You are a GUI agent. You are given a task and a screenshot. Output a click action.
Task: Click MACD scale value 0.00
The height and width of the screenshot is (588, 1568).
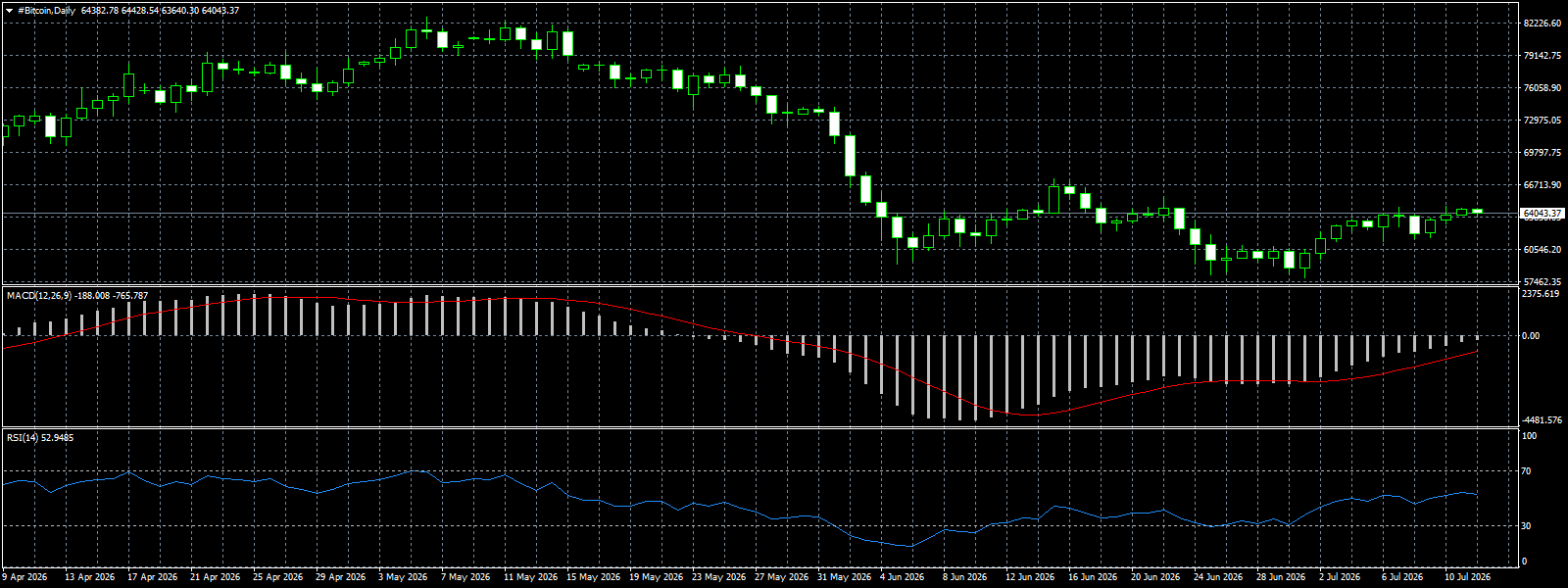click(1532, 336)
